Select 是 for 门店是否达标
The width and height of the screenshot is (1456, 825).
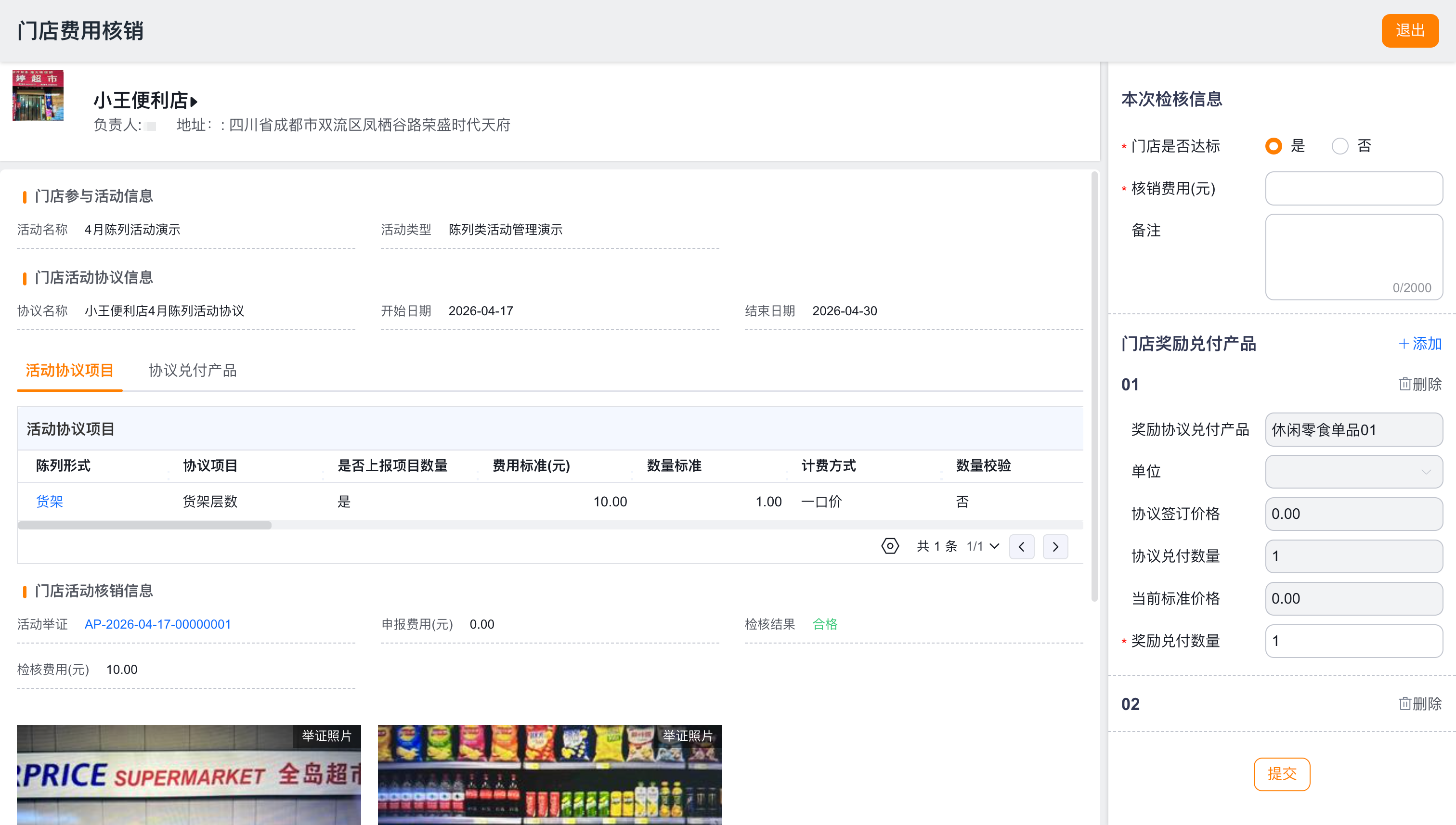[x=1274, y=146]
